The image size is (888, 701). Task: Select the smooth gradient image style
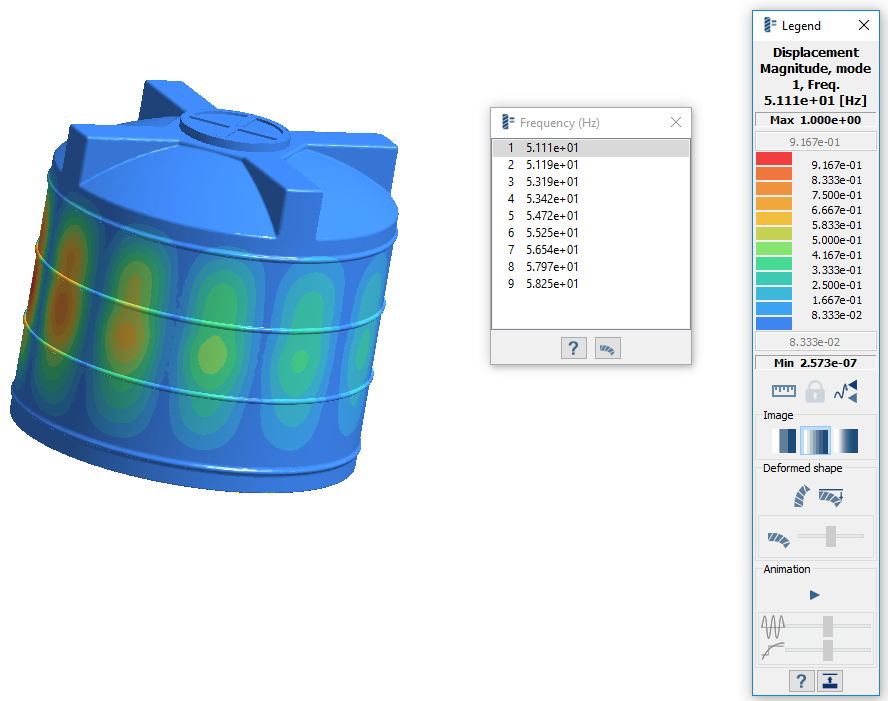(x=846, y=441)
